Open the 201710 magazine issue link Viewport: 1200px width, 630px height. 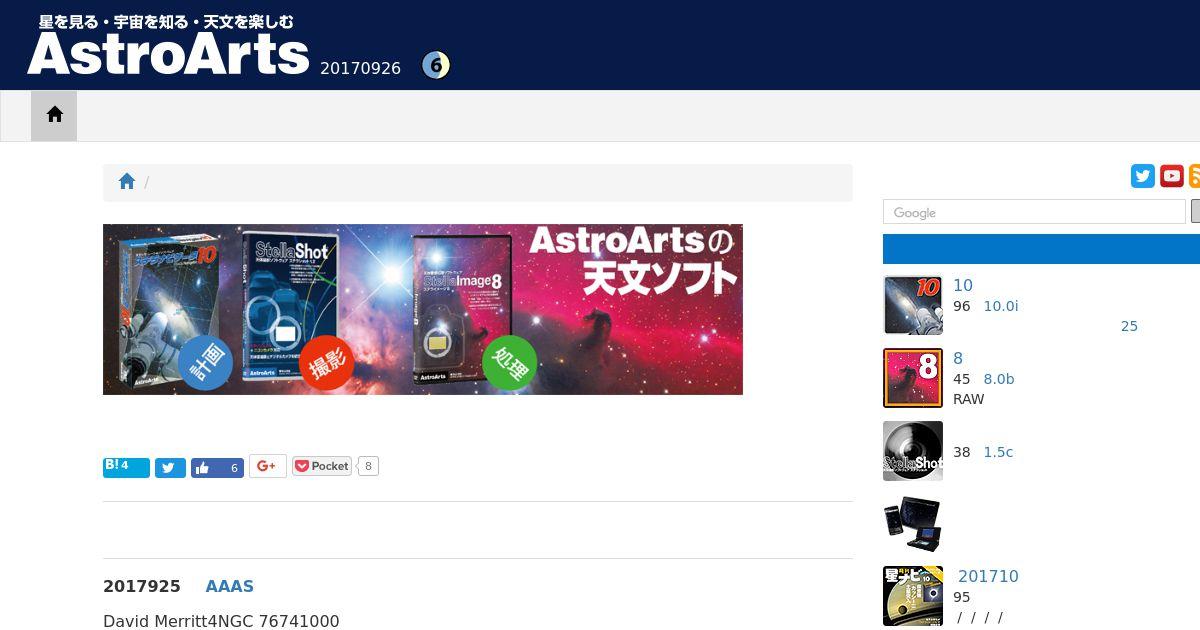[988, 577]
